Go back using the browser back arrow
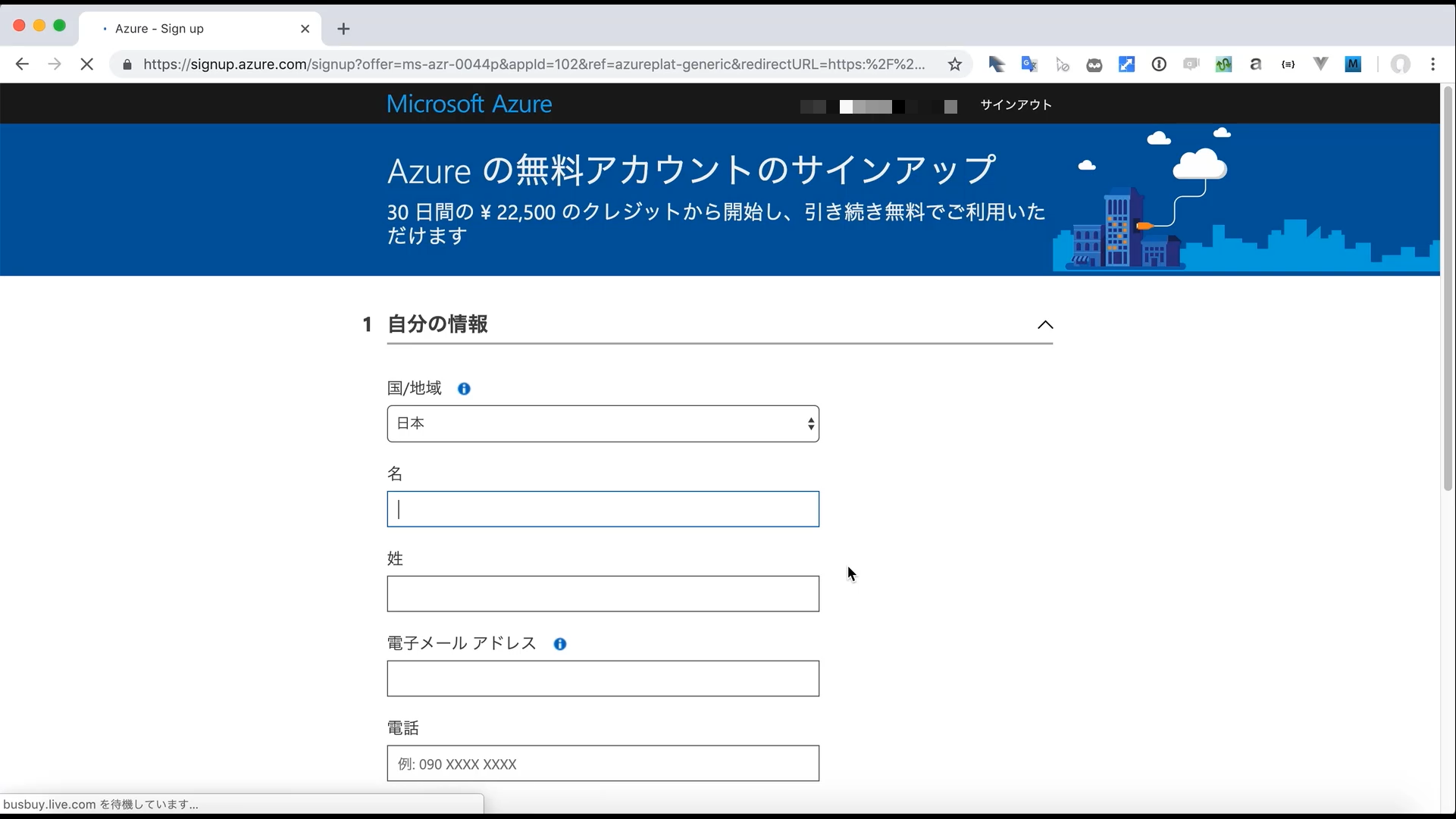 [22, 64]
